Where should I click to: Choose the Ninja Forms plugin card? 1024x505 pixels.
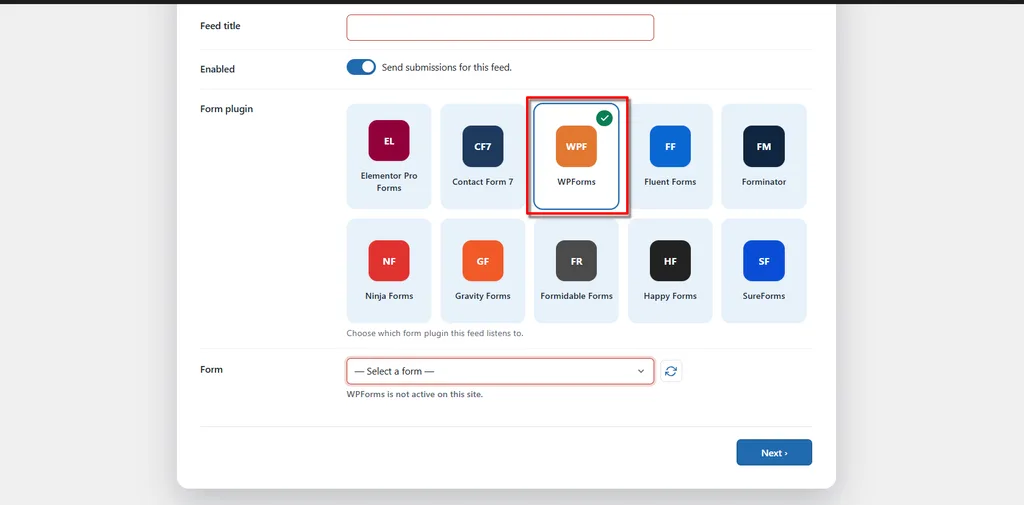pos(389,270)
